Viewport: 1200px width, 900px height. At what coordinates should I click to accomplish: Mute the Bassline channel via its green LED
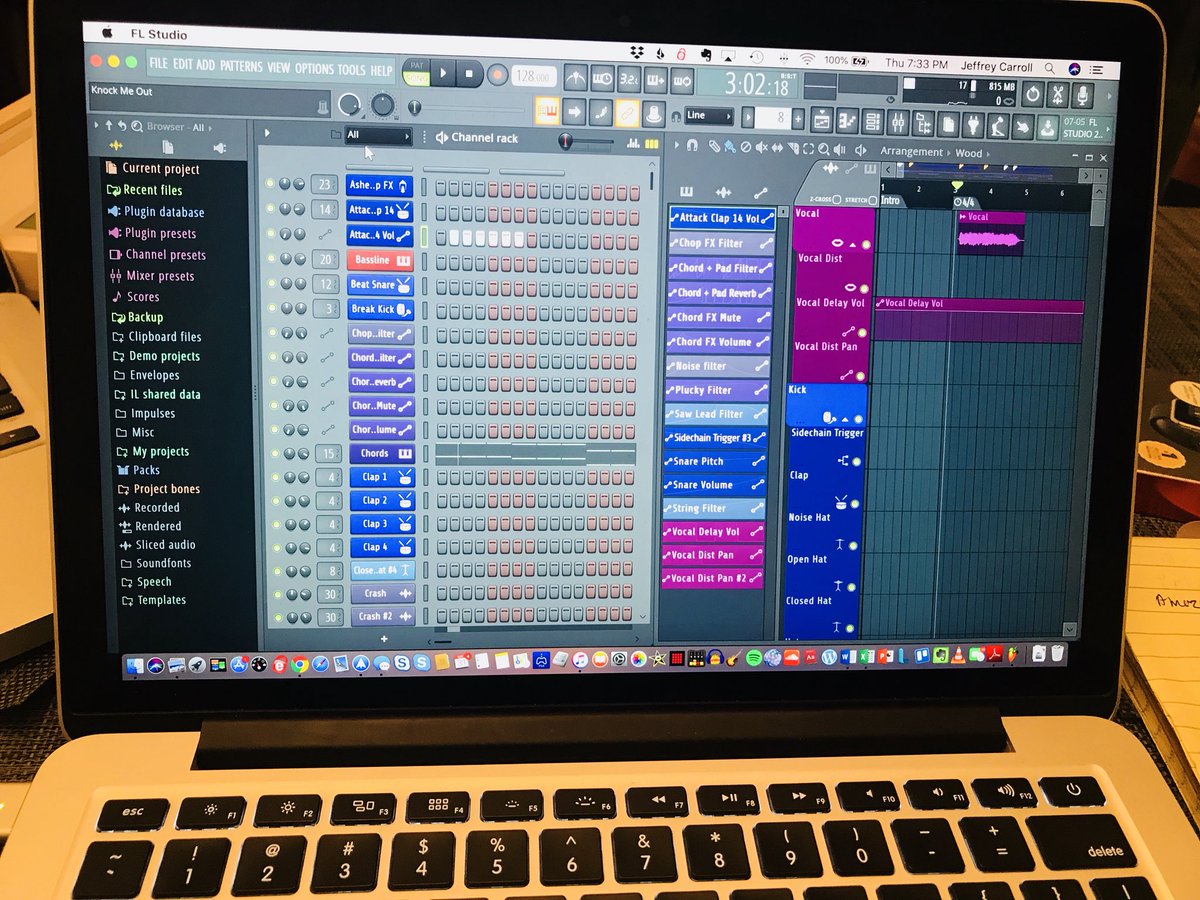pos(270,260)
